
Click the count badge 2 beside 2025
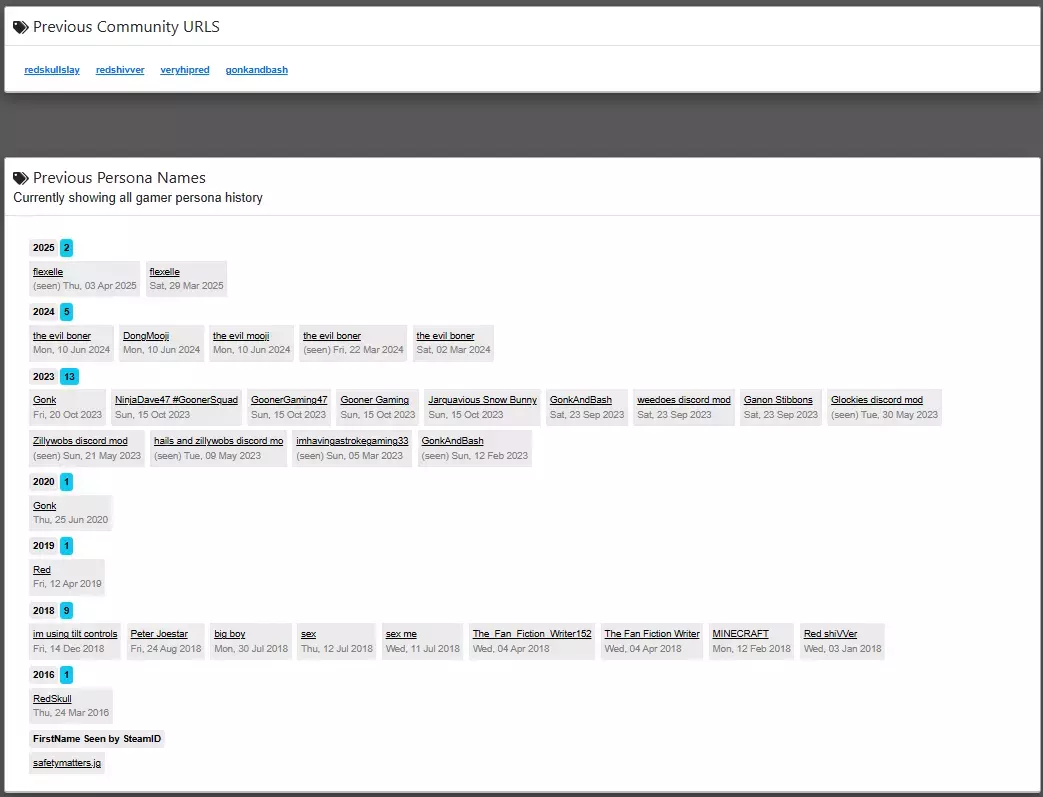click(x=67, y=248)
